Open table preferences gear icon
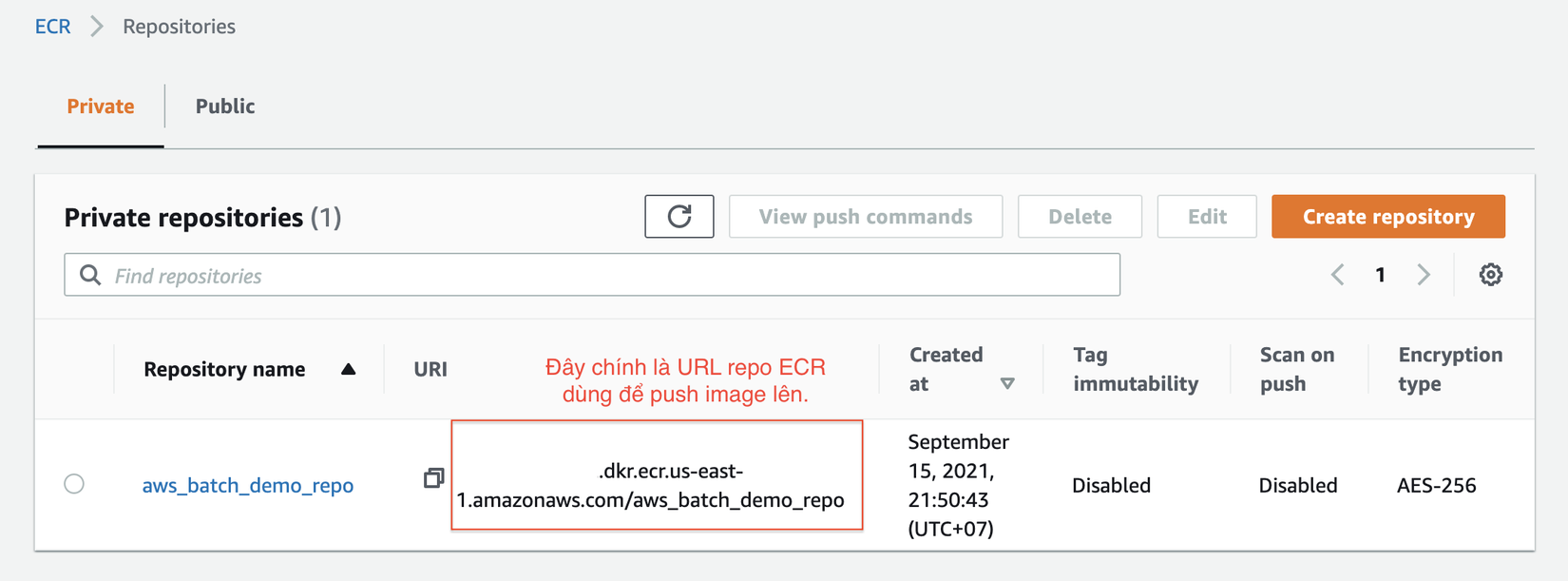The image size is (1568, 581). tap(1490, 275)
